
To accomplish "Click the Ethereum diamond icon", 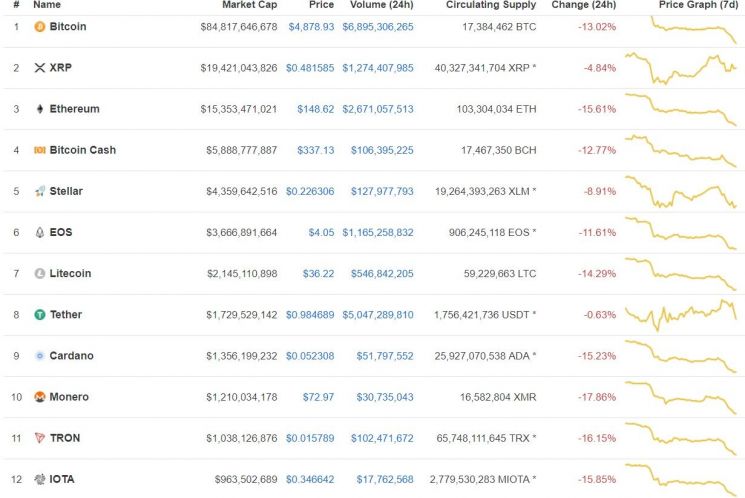I will [40, 109].
